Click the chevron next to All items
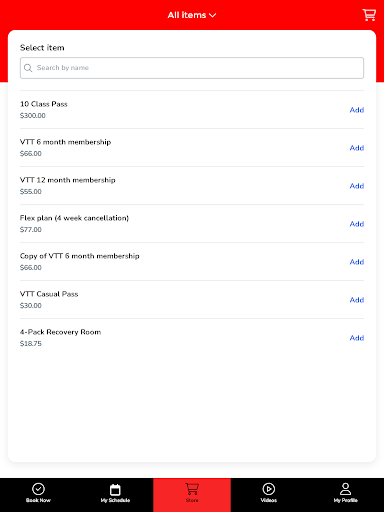384x512 pixels. coord(213,15)
